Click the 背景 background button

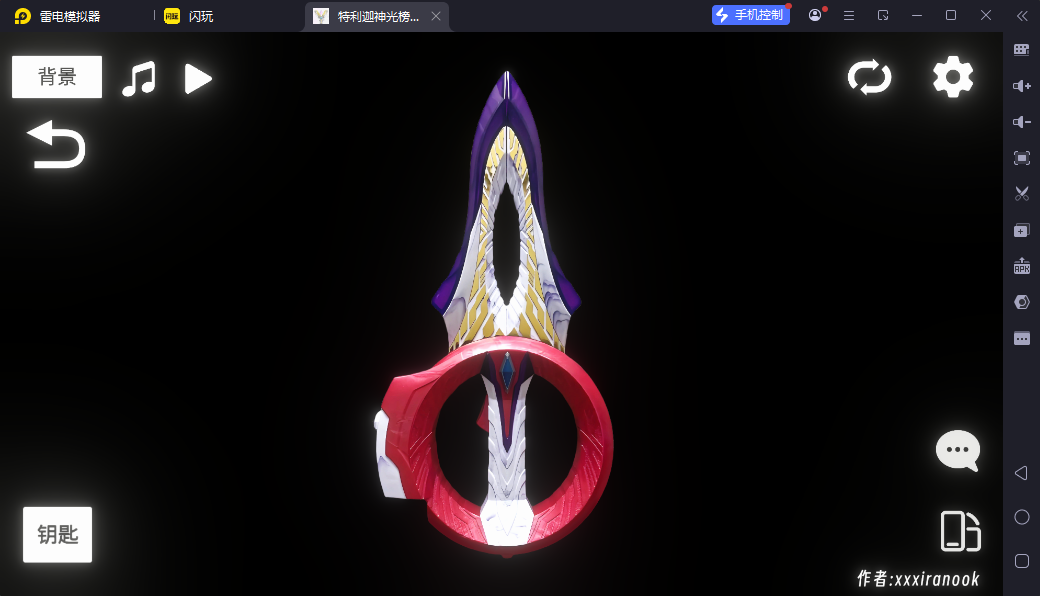(x=57, y=77)
